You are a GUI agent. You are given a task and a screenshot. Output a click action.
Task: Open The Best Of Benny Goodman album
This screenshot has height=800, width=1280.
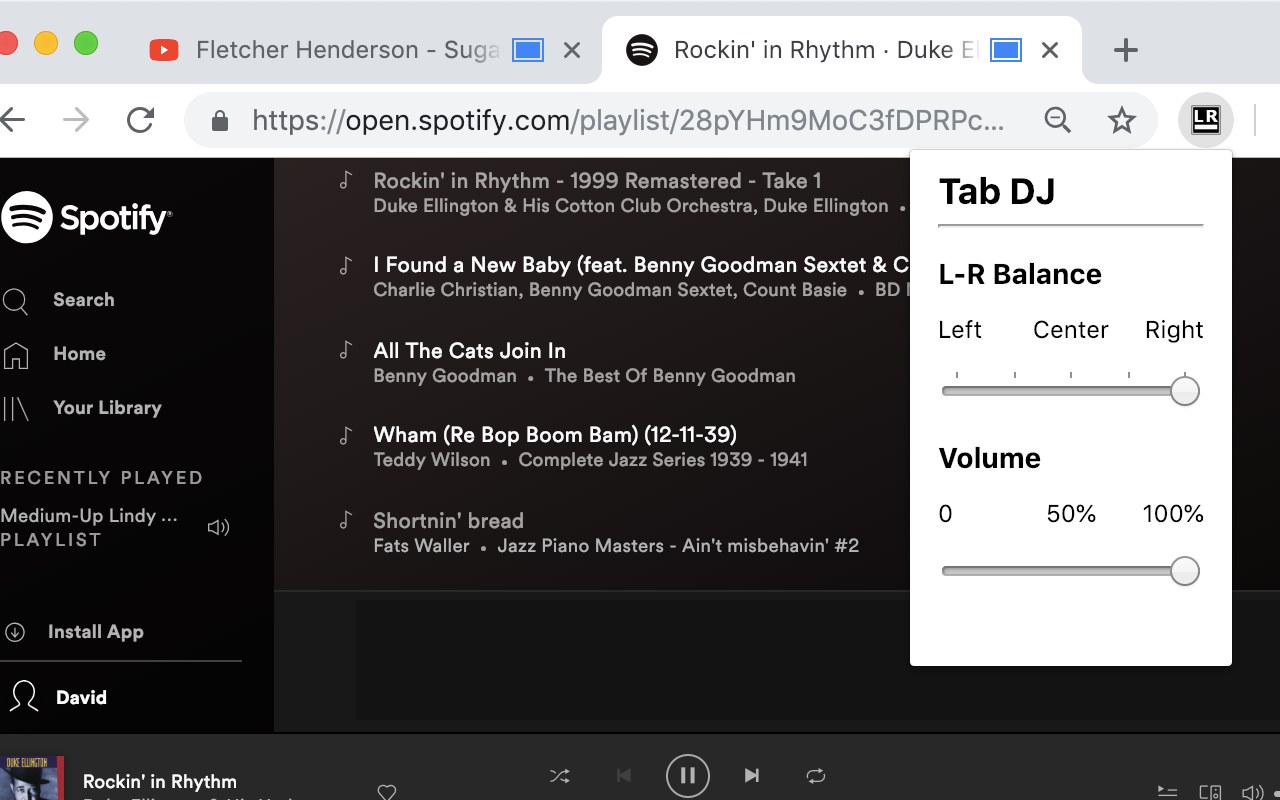click(670, 376)
